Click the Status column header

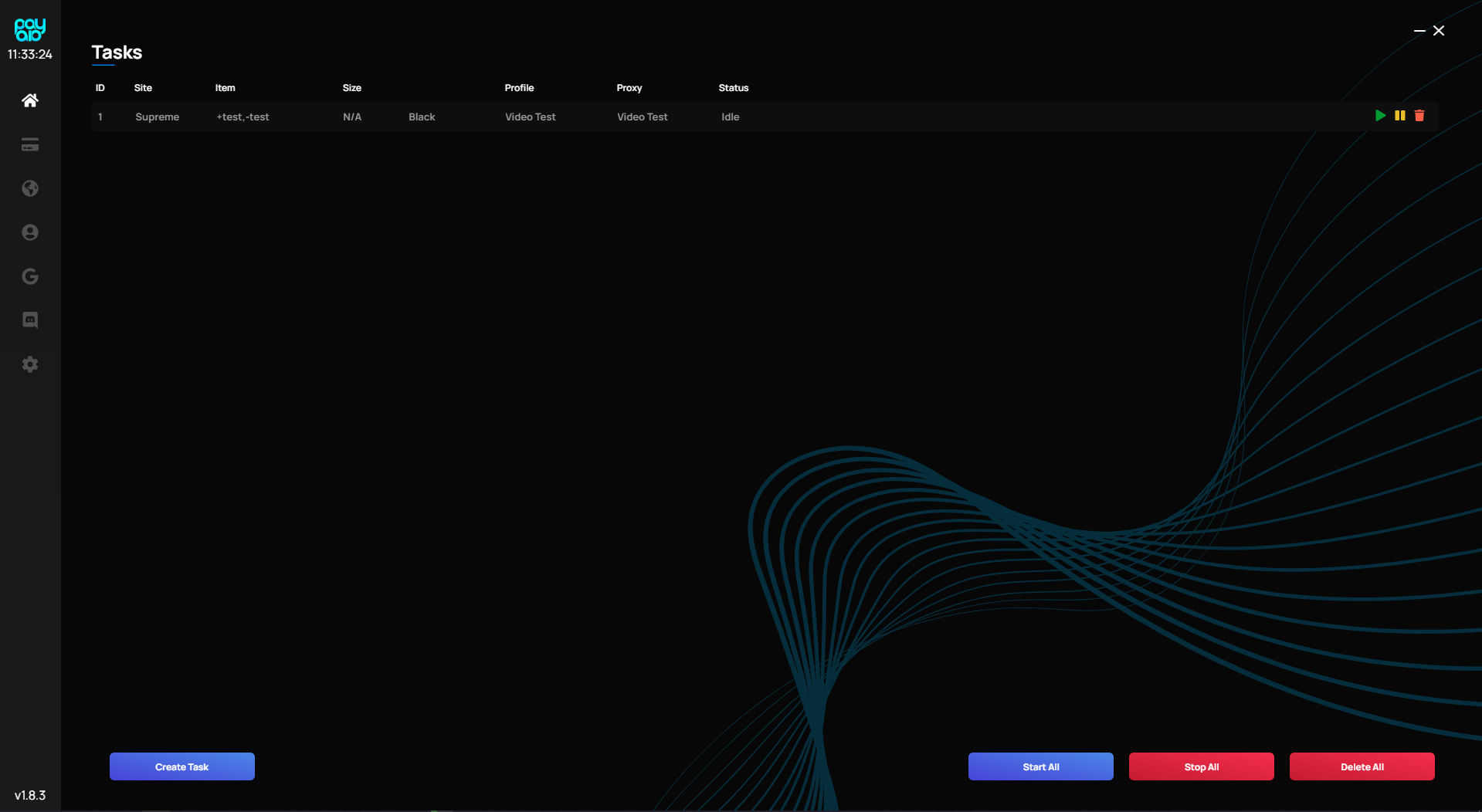pos(733,88)
